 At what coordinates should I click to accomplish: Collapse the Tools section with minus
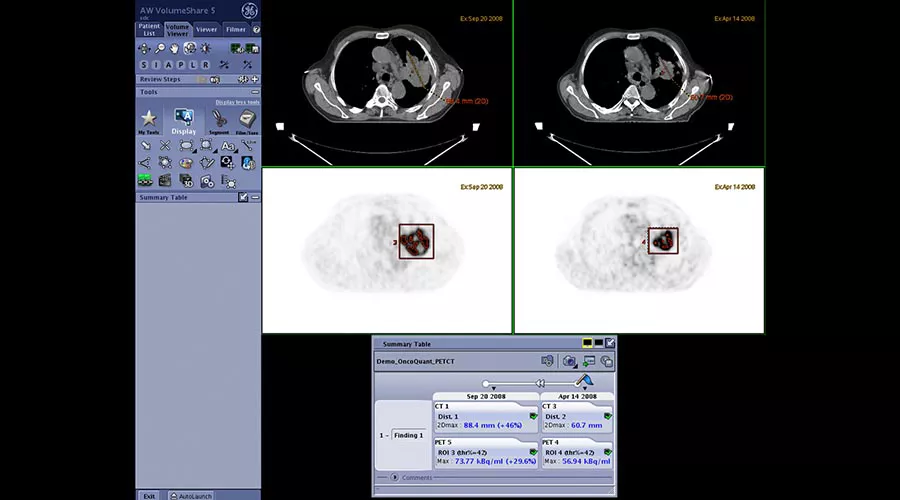255,92
